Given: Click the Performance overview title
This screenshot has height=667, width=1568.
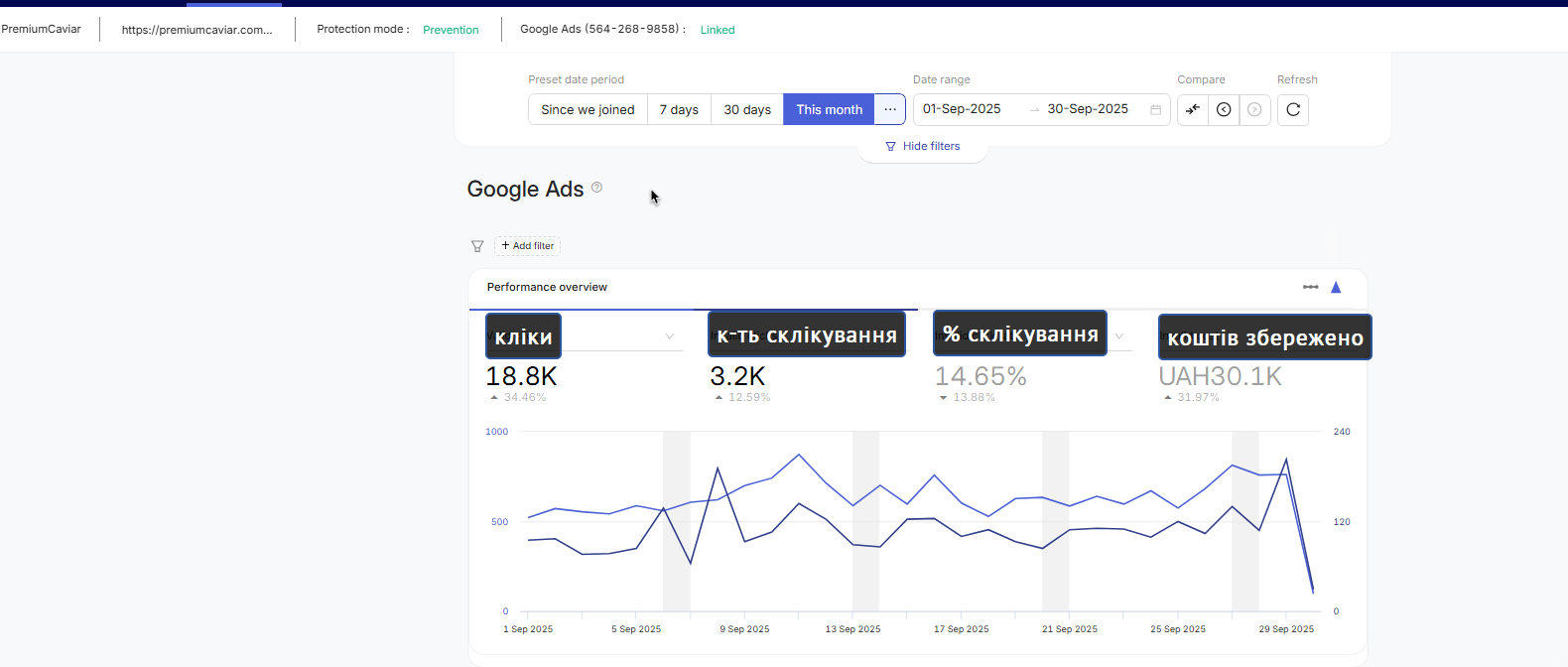Looking at the screenshot, I should click(547, 287).
